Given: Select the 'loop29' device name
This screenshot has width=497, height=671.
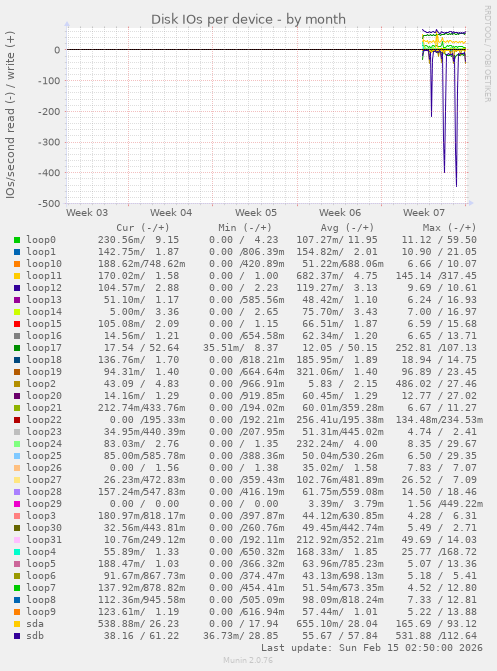Looking at the screenshot, I should pos(44,503).
